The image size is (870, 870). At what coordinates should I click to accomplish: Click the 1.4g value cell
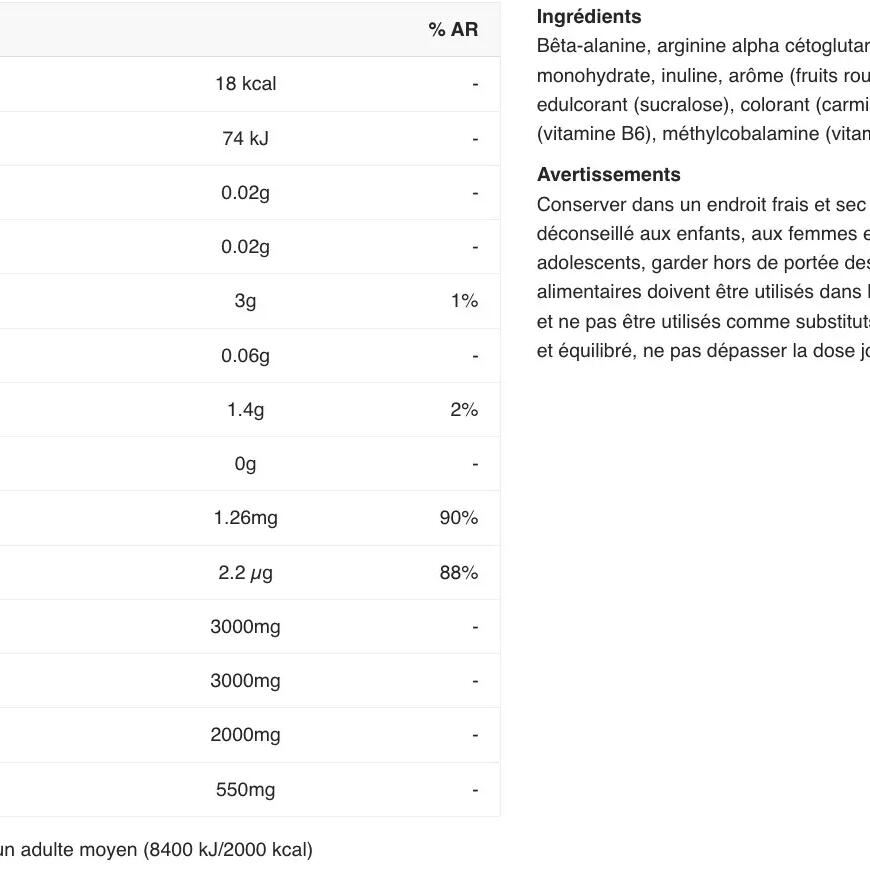[245, 410]
